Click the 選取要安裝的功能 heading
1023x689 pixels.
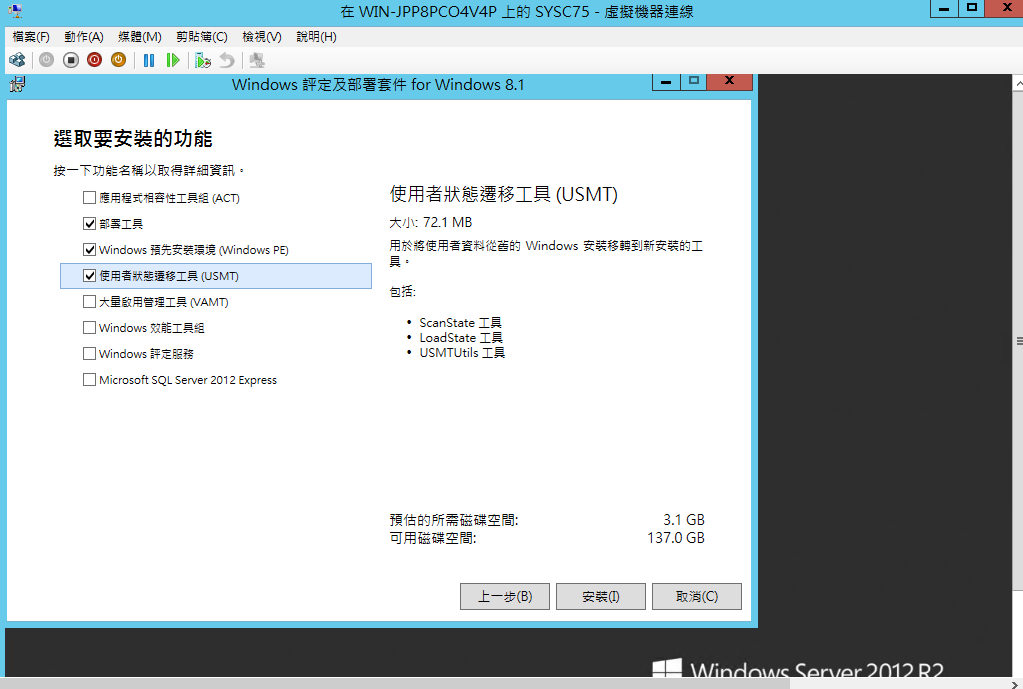point(133,138)
